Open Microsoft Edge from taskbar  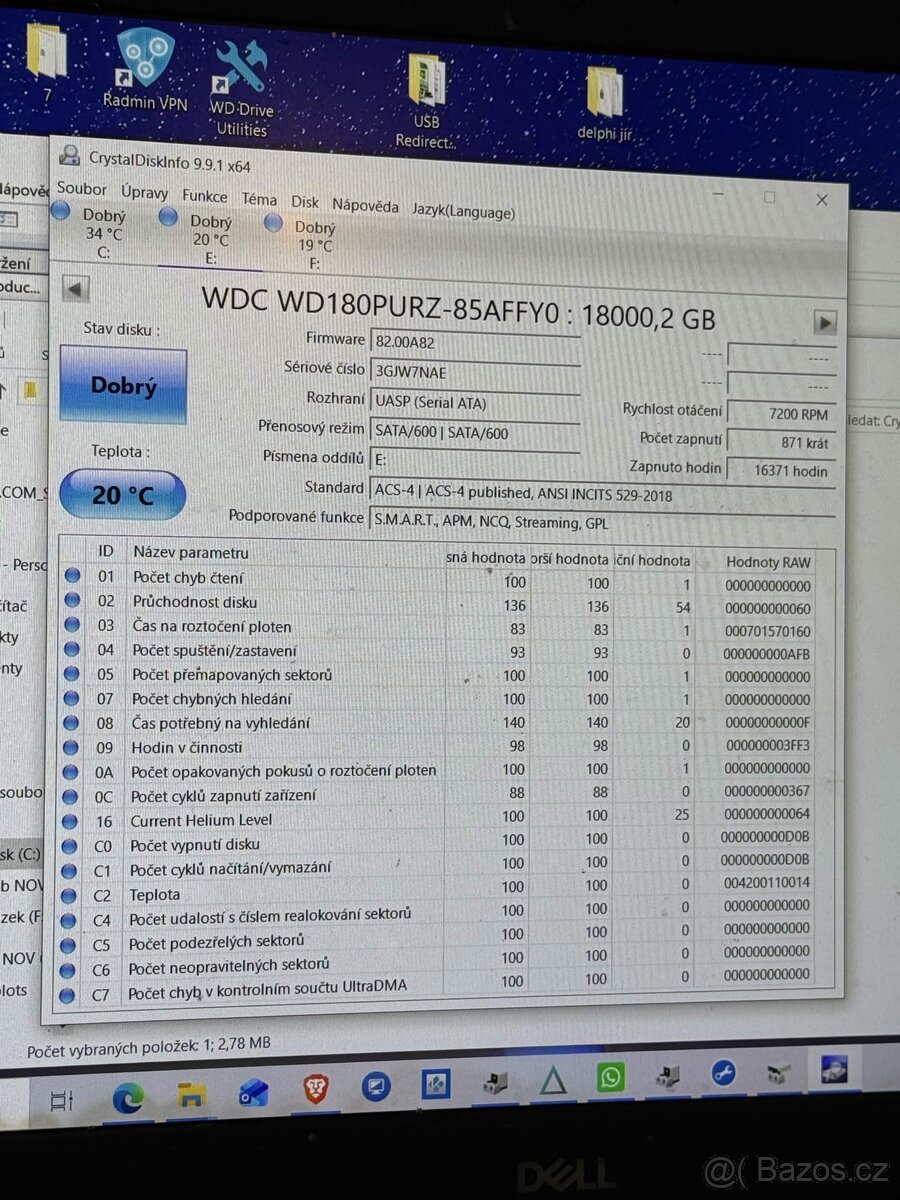click(128, 1099)
